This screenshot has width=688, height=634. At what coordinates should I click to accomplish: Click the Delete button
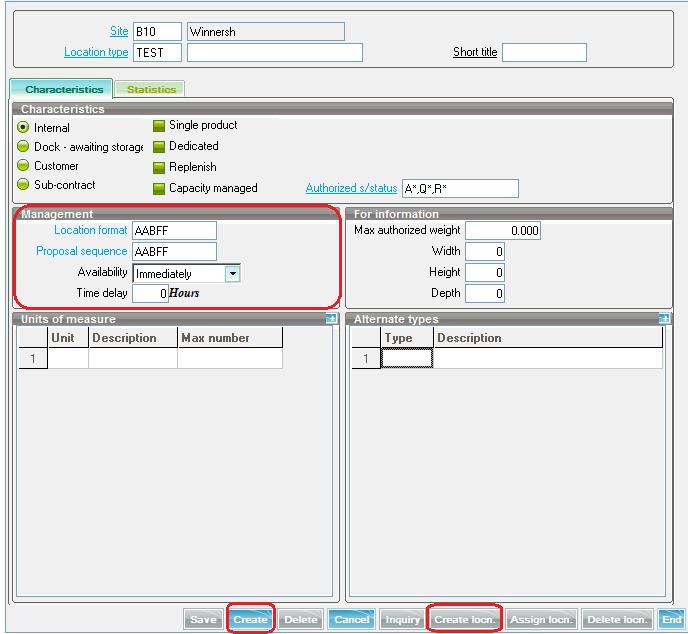[x=301, y=619]
